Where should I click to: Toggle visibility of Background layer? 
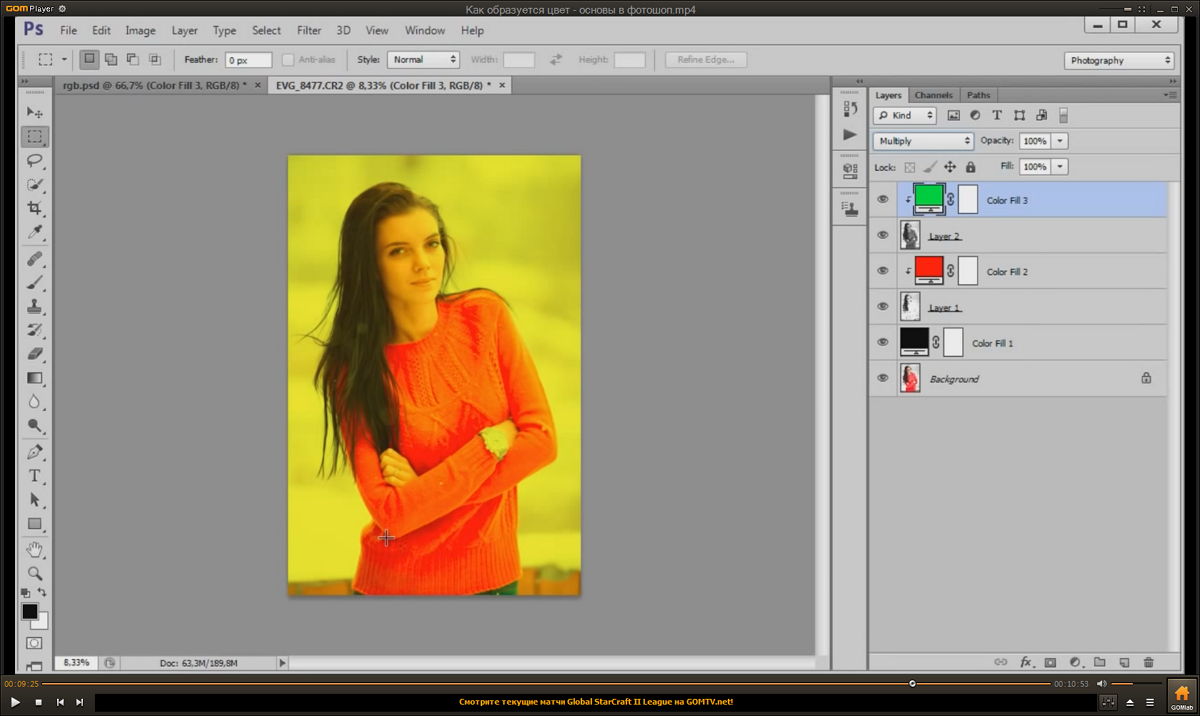[x=882, y=379]
